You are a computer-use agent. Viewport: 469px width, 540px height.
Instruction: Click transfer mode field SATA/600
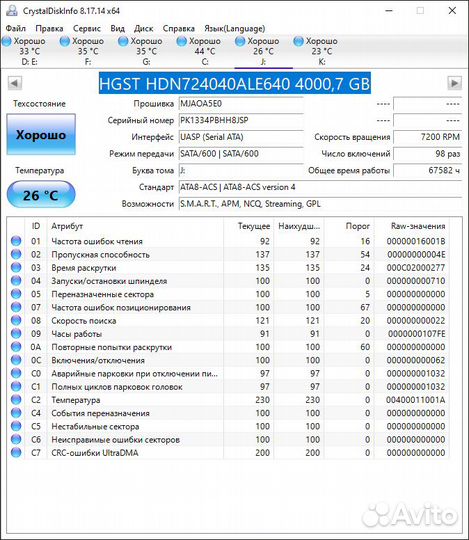click(x=241, y=154)
